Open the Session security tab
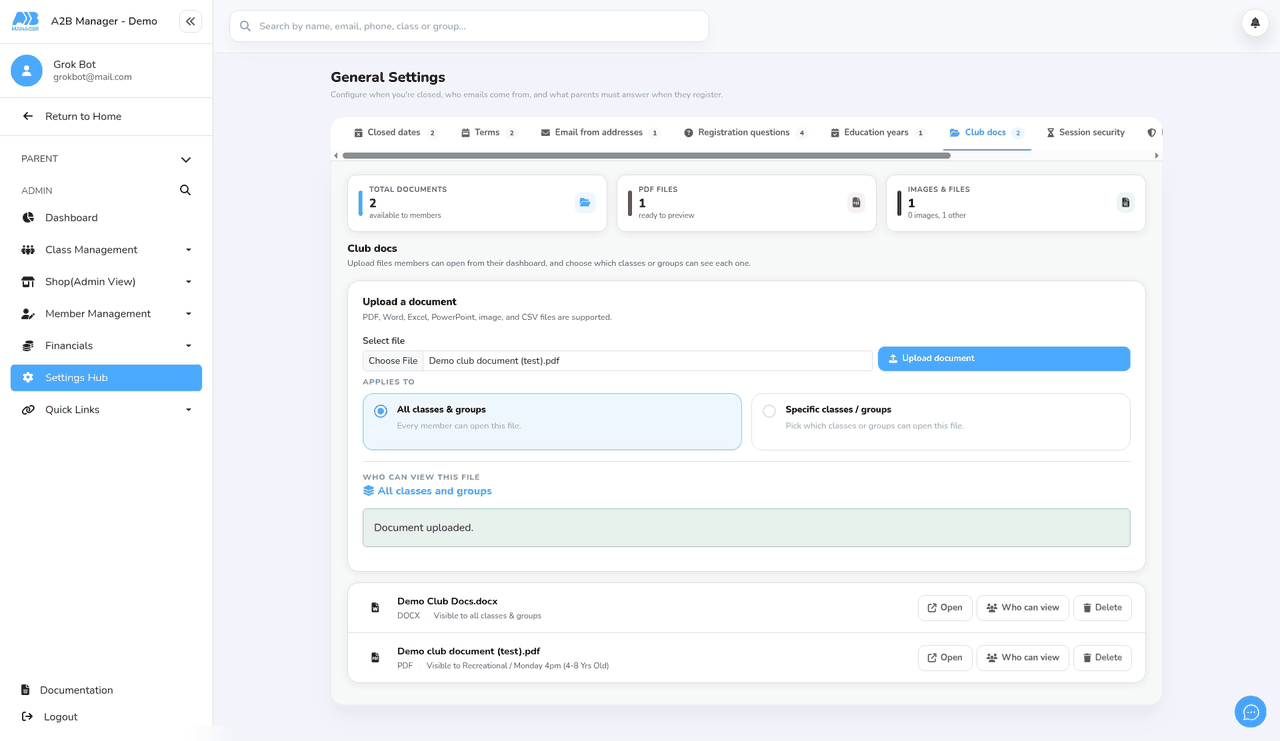The height and width of the screenshot is (741, 1280). [x=1085, y=133]
